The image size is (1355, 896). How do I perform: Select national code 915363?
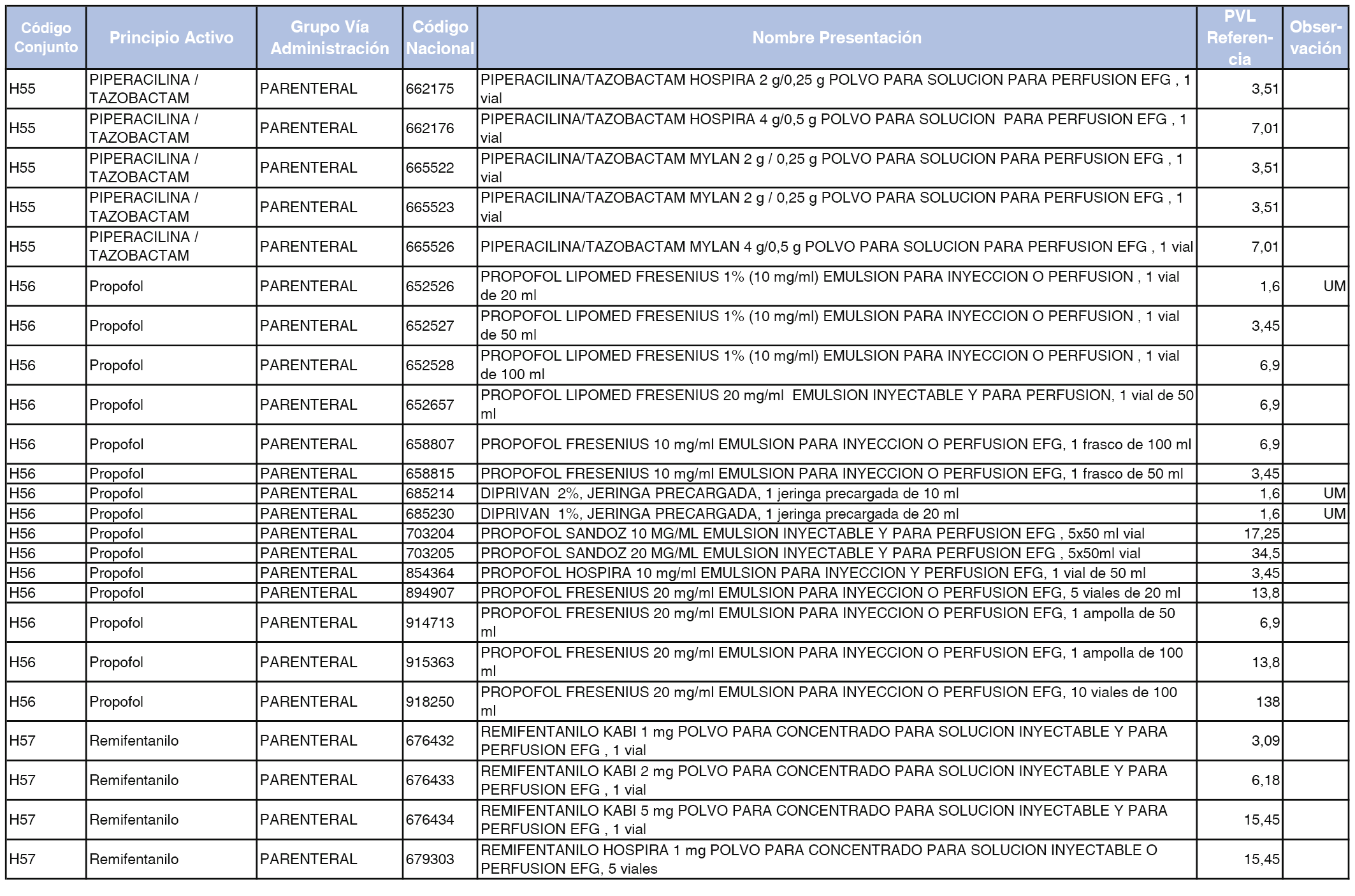(x=430, y=662)
